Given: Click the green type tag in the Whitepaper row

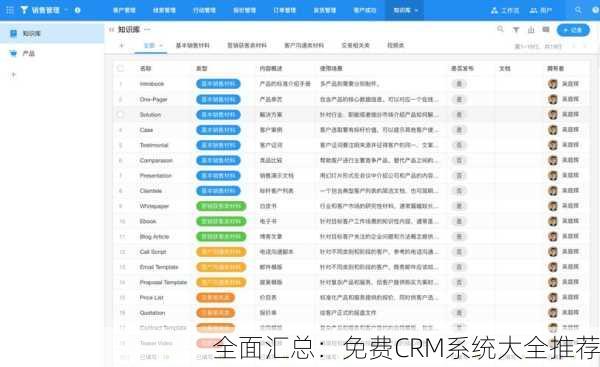Looking at the screenshot, I should tap(221, 206).
